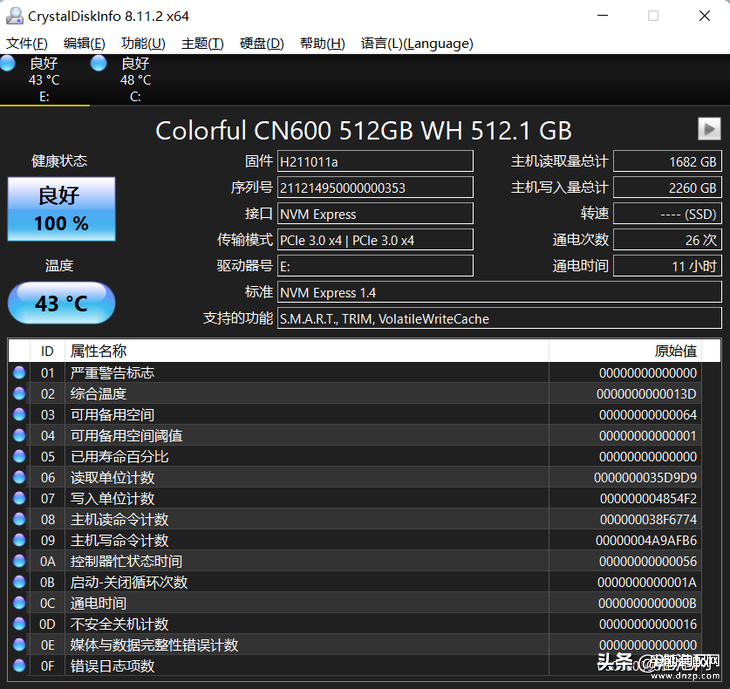This screenshot has width=730, height=689.
Task: Open the 帮助(H) menu
Action: pos(322,43)
